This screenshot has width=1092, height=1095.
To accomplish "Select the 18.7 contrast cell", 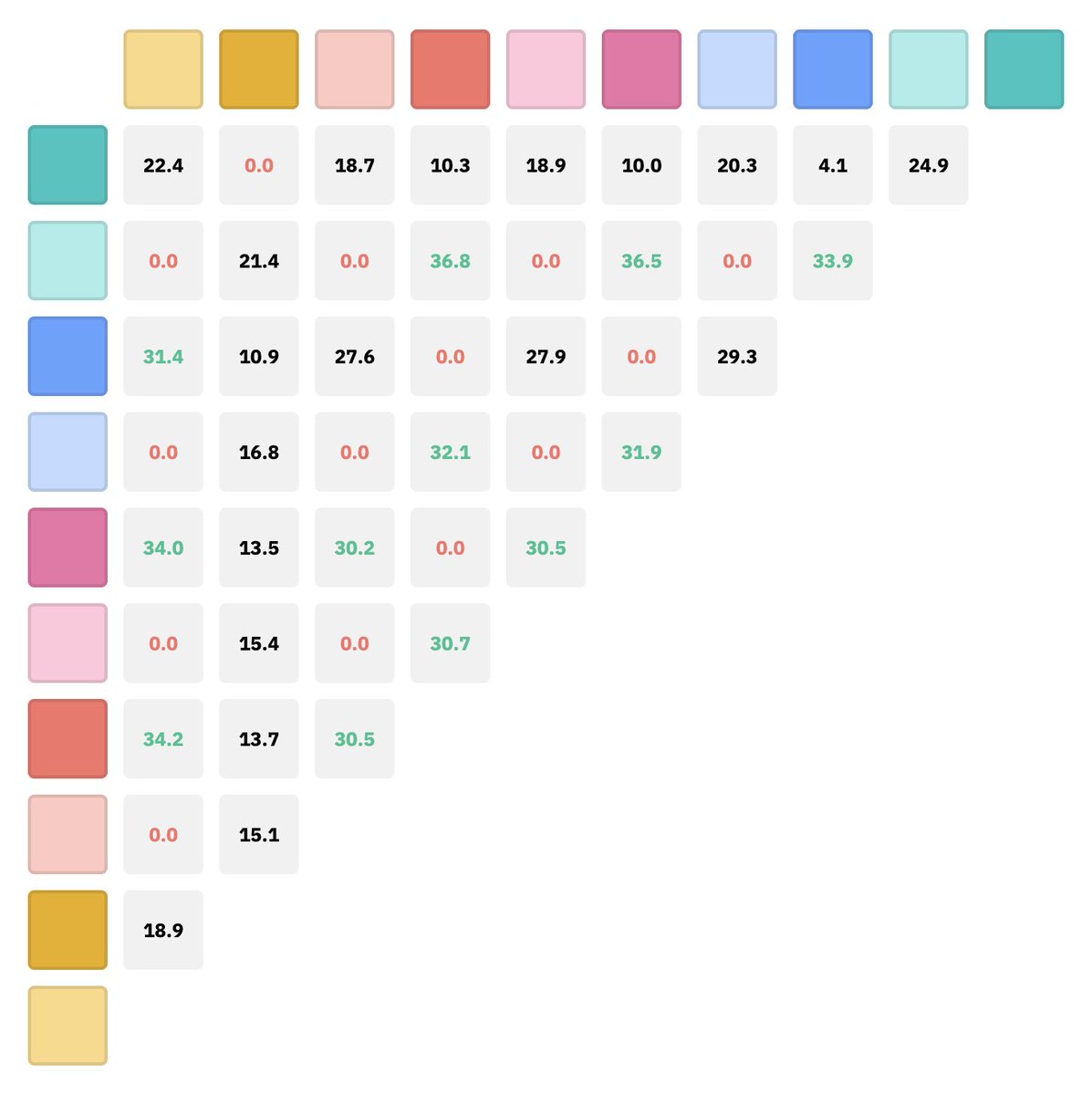I will (355, 165).
